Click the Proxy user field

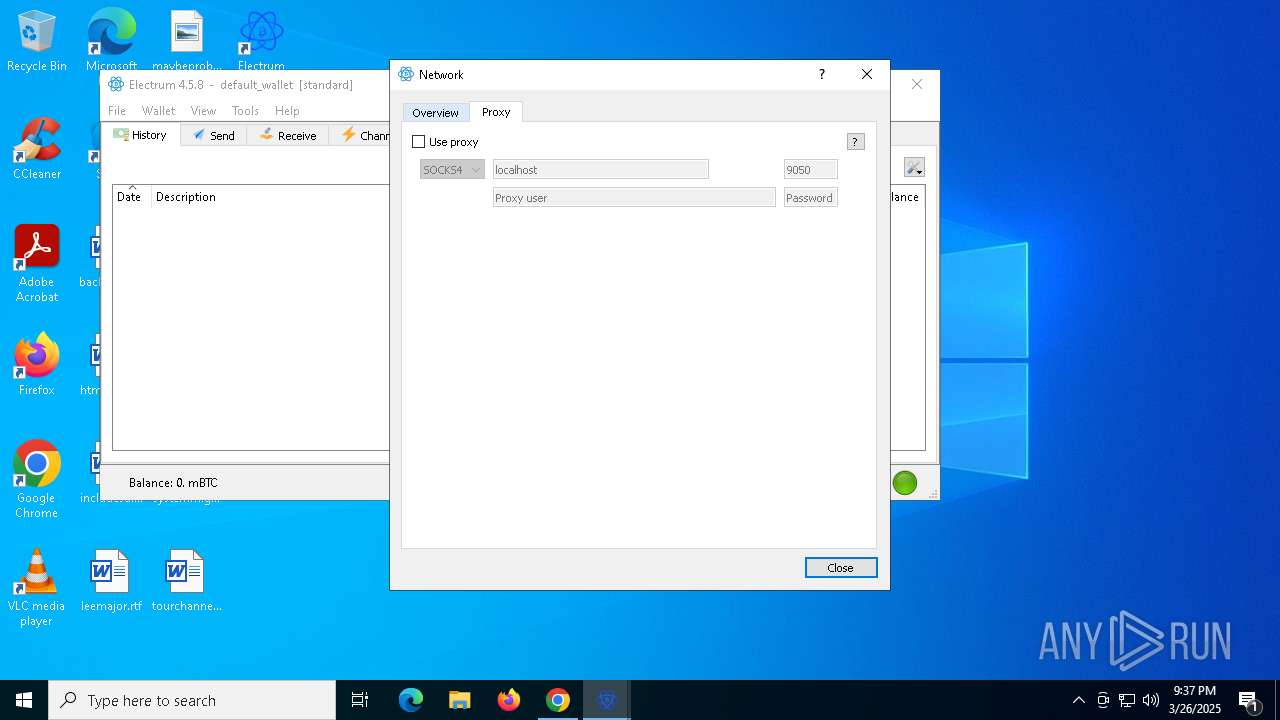634,198
